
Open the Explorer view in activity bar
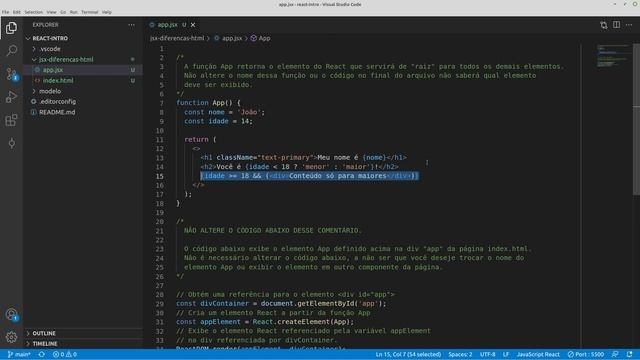(11, 28)
